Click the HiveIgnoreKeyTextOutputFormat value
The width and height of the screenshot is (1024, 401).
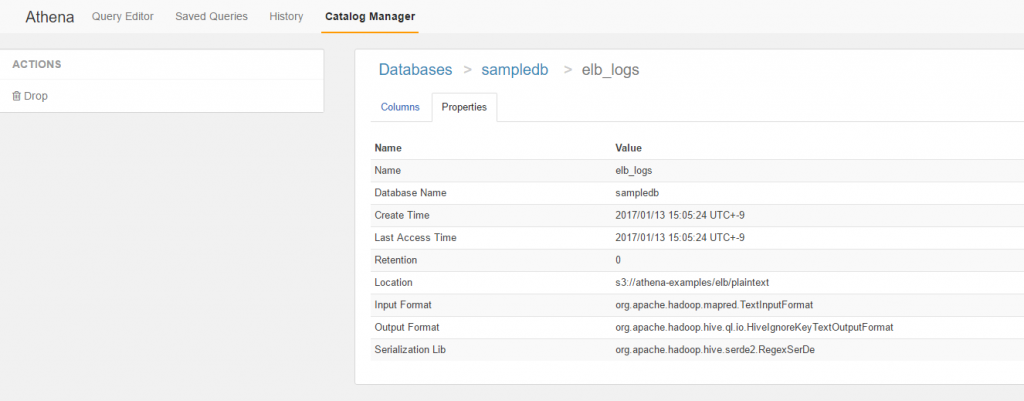pyautogui.click(x=754, y=327)
